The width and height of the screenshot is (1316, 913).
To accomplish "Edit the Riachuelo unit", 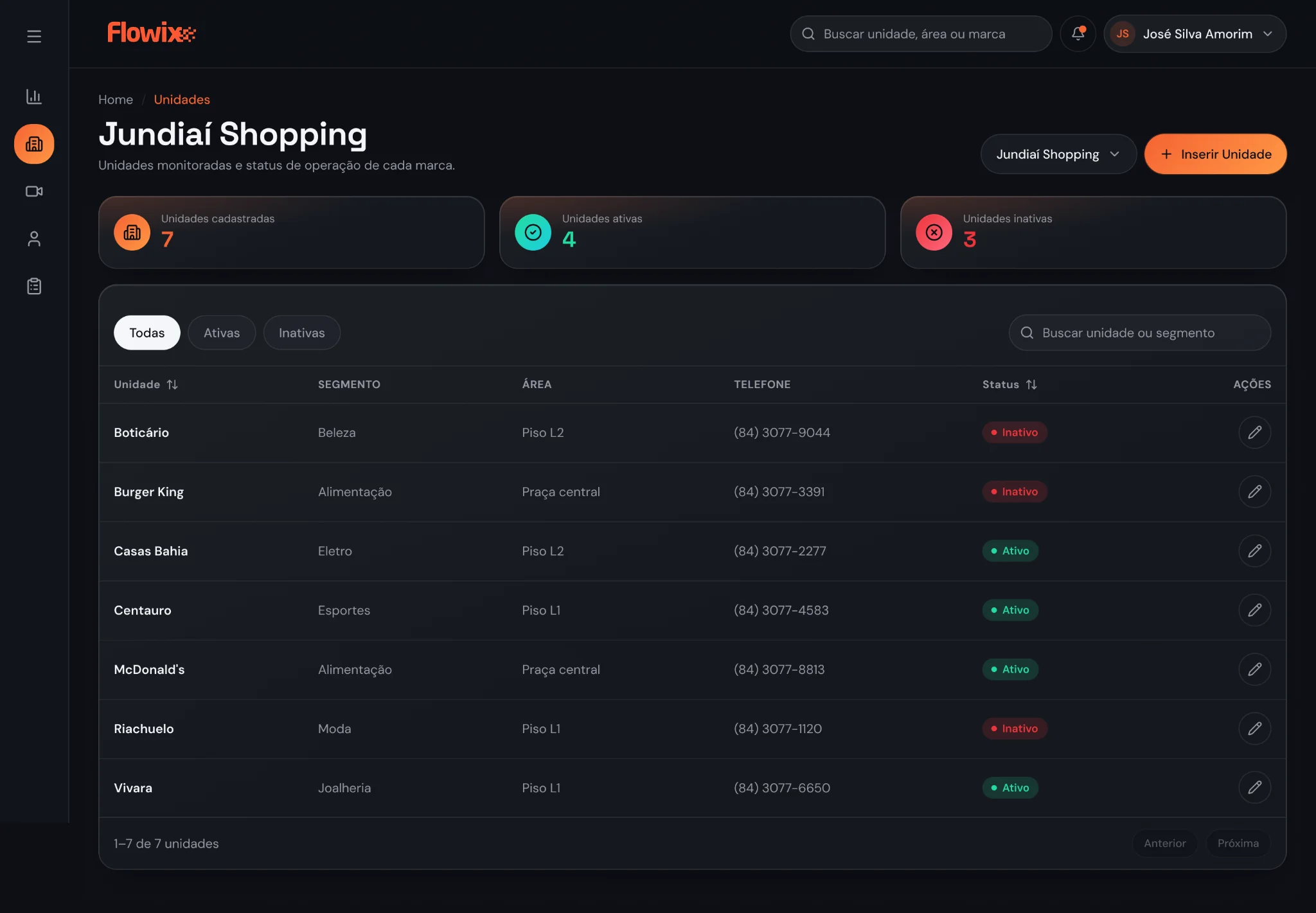I will (1254, 729).
